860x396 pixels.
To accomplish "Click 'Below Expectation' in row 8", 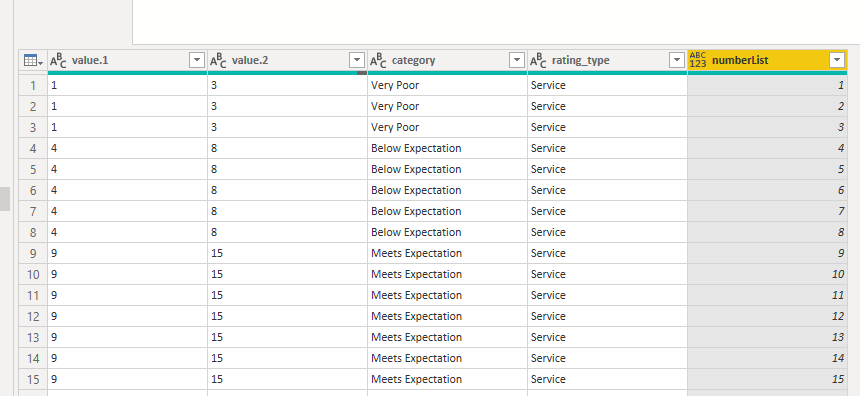I will [416, 233].
